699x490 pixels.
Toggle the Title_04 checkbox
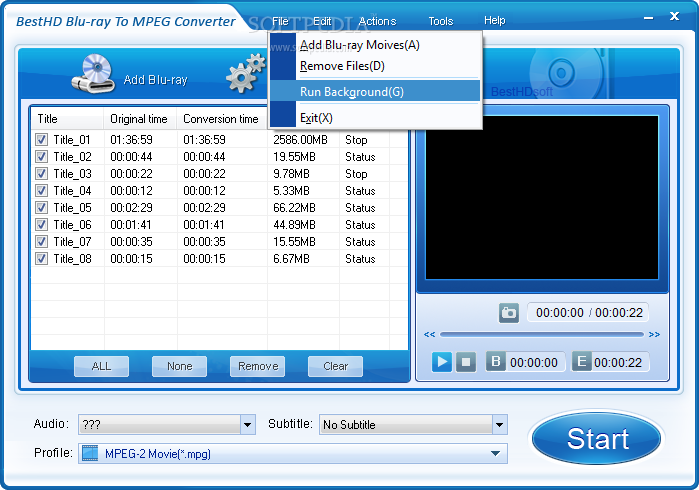(x=41, y=190)
